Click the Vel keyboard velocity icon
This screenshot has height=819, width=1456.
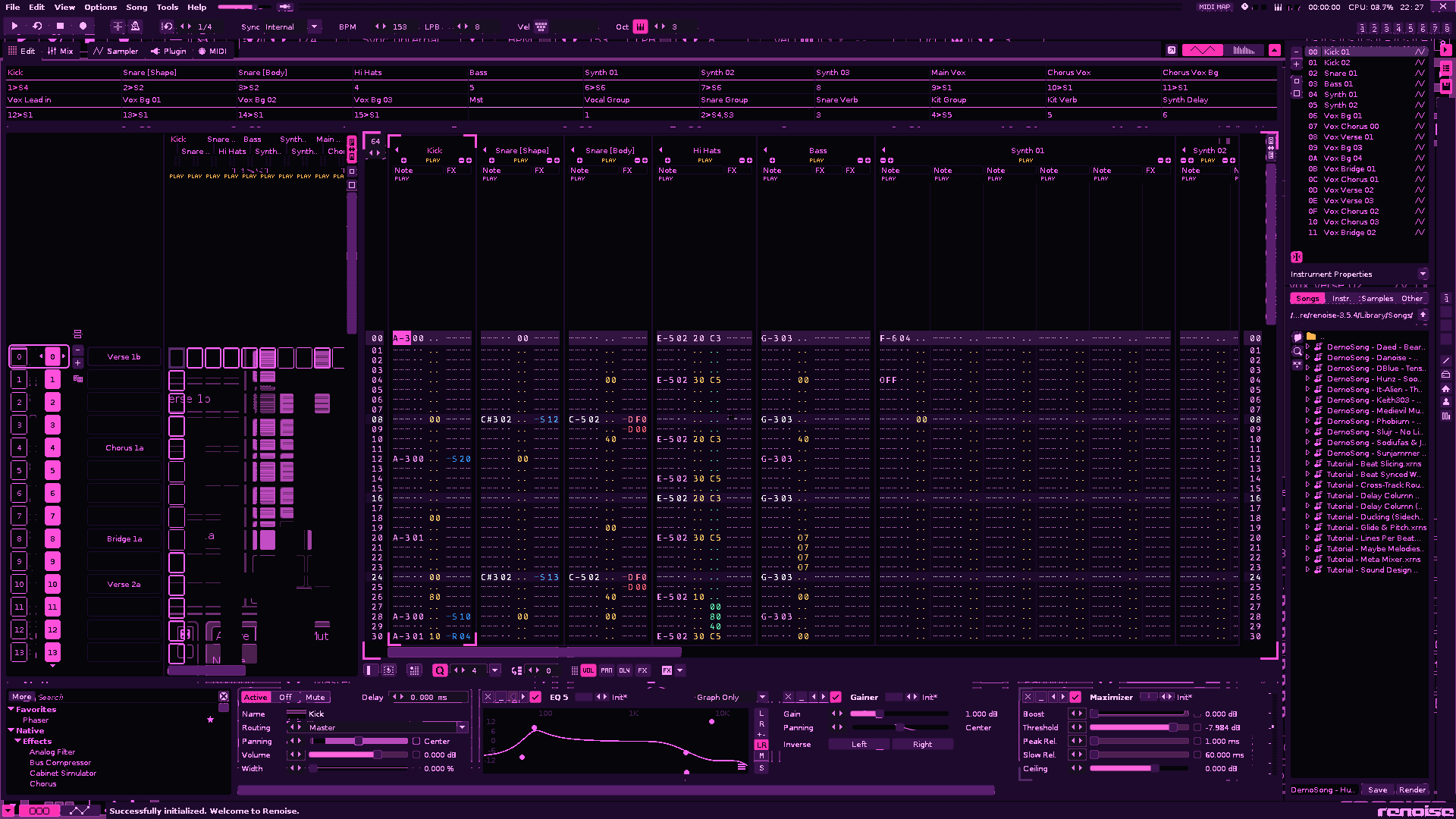pyautogui.click(x=541, y=27)
